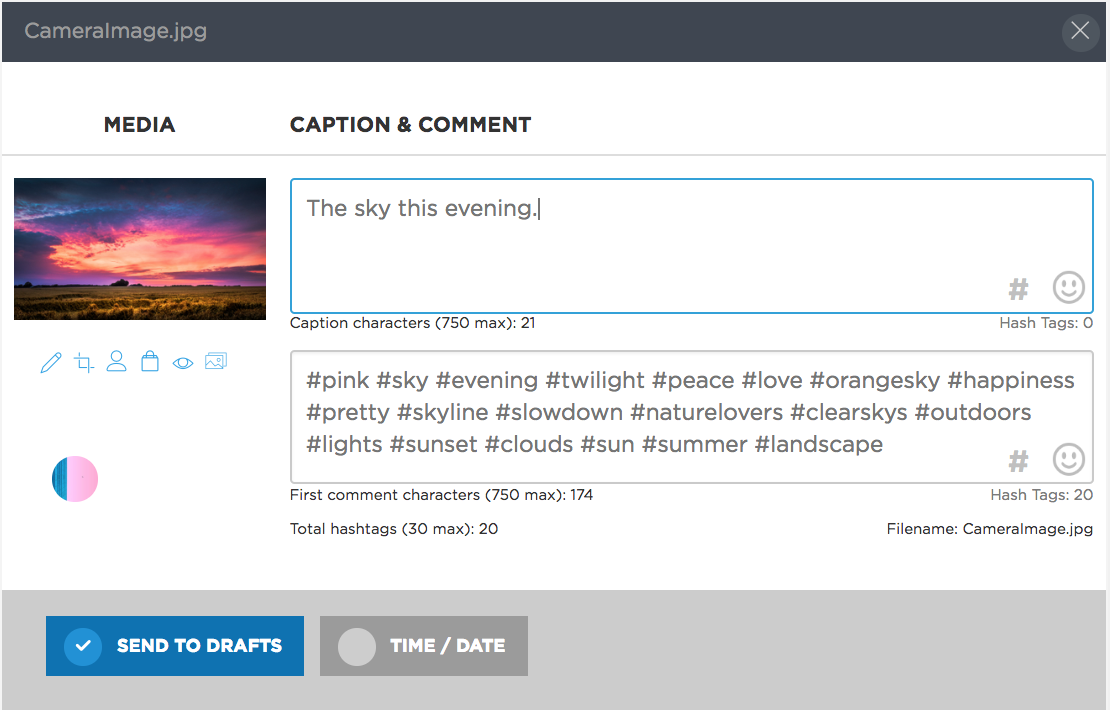Click the shopping bag product tag icon
The width and height of the screenshot is (1110, 710).
(150, 361)
